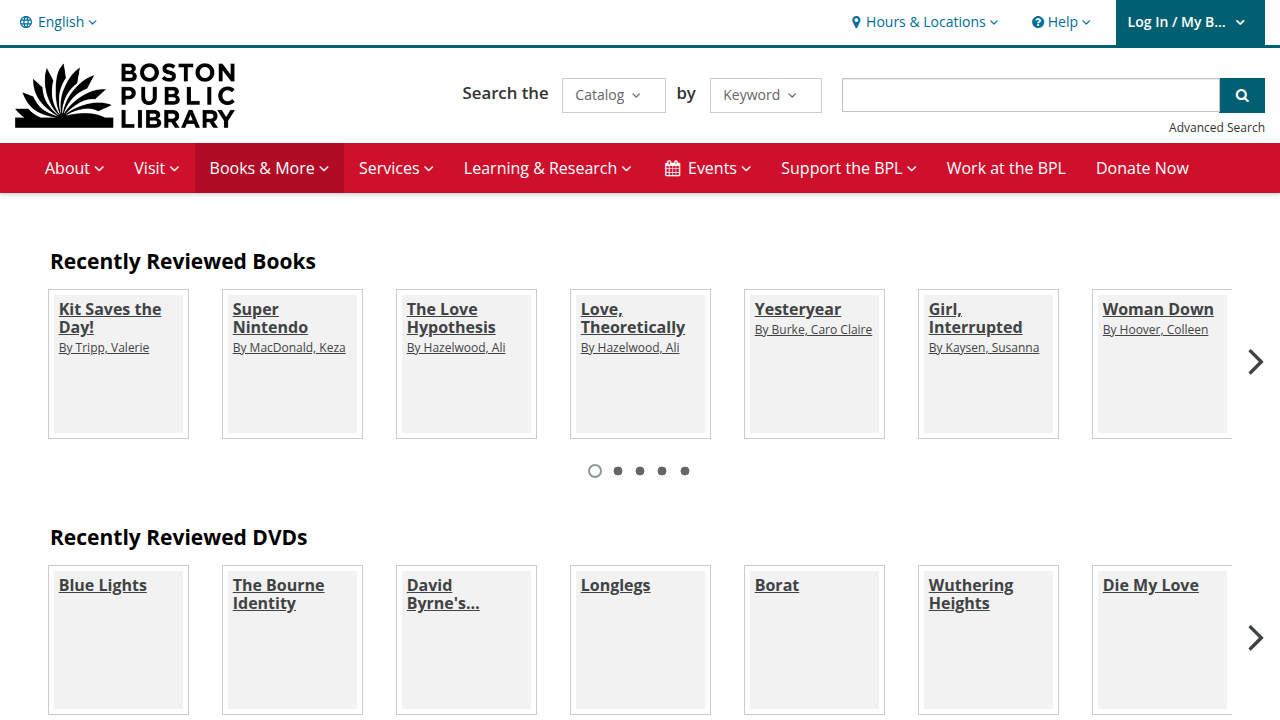
Task: Open the Services menu
Action: (x=396, y=168)
